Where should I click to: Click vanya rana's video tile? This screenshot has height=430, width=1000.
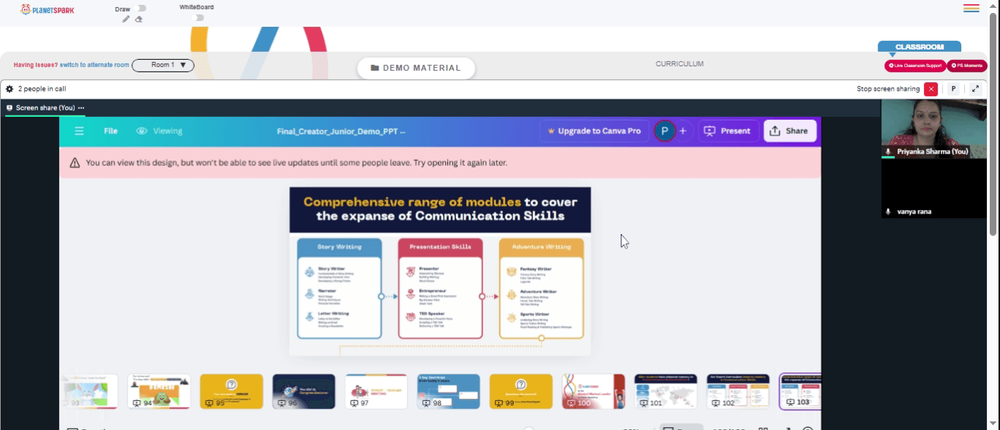tap(934, 188)
